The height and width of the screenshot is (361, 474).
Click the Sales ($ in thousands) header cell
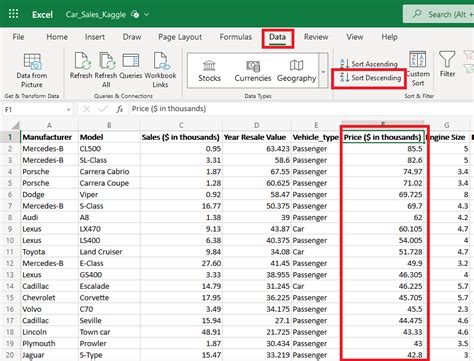point(181,137)
